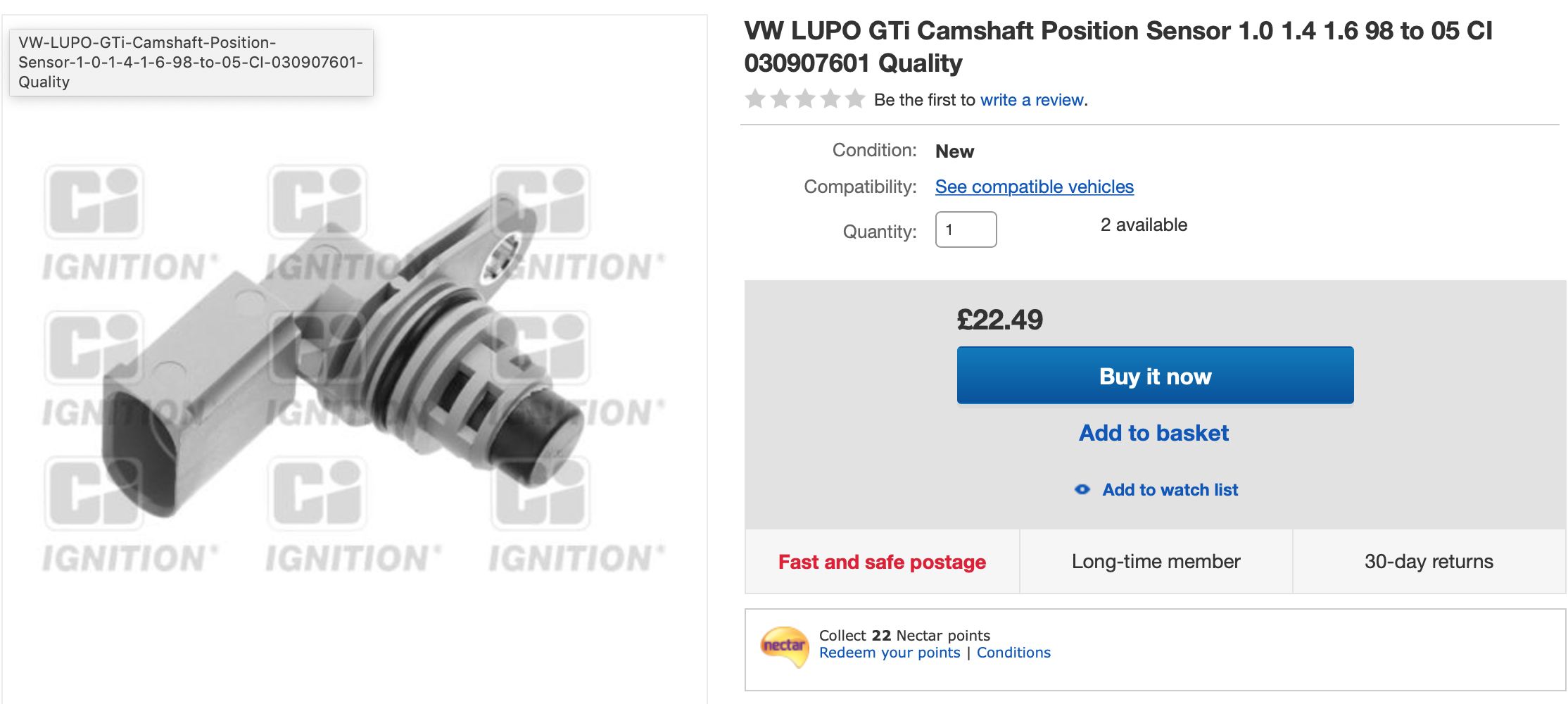The width and height of the screenshot is (1568, 704).
Task: Select the fifth rating star
Action: point(854,99)
